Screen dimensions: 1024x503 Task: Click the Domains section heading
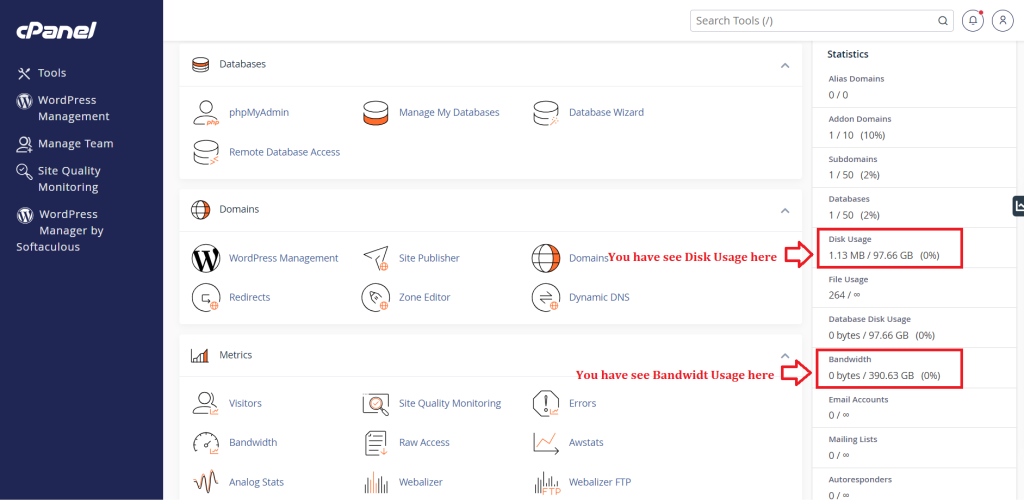click(x=239, y=209)
